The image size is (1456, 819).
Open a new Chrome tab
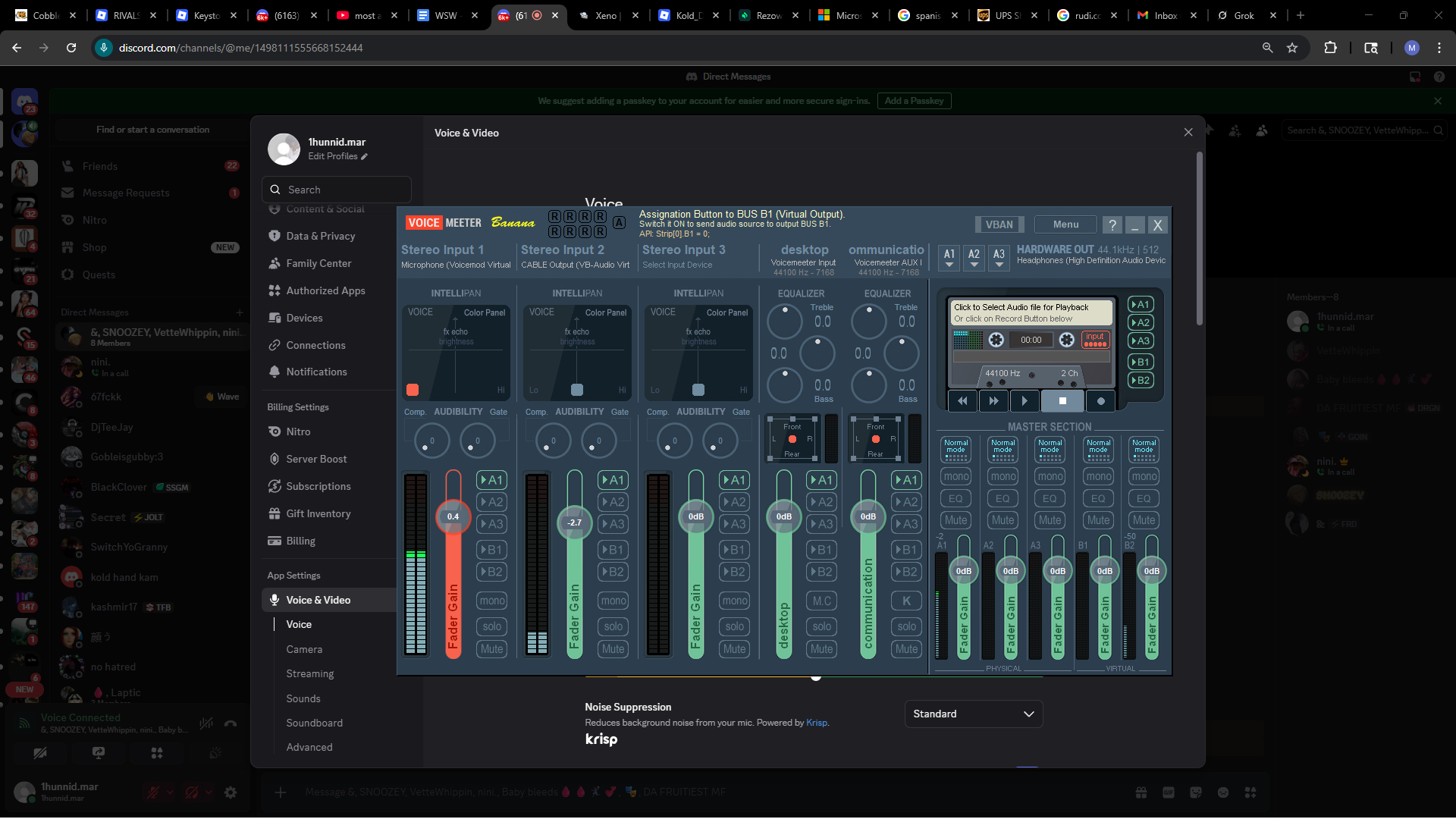[x=1301, y=15]
